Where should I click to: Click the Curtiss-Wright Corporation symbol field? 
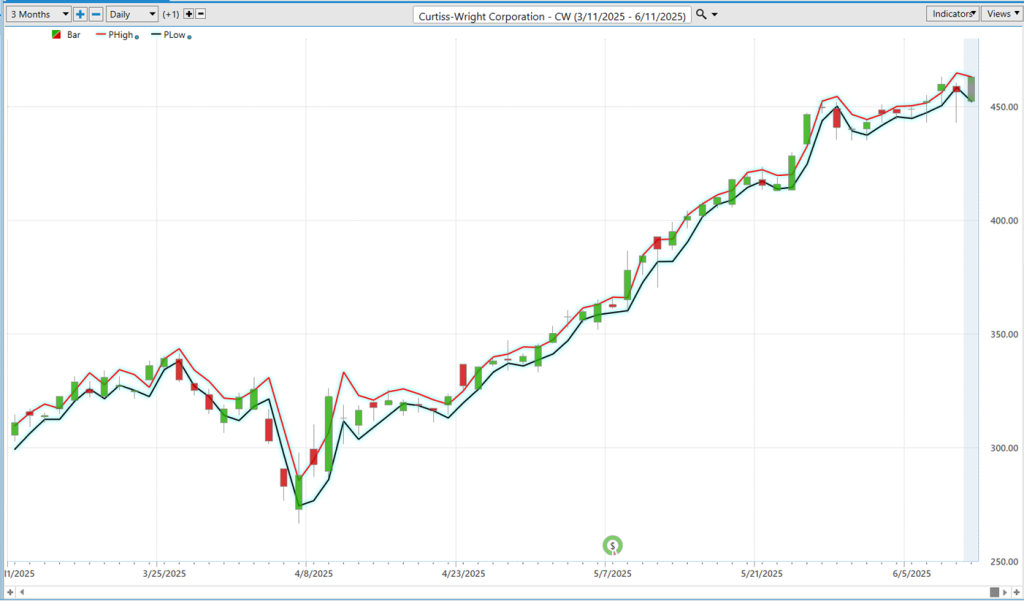(x=552, y=15)
